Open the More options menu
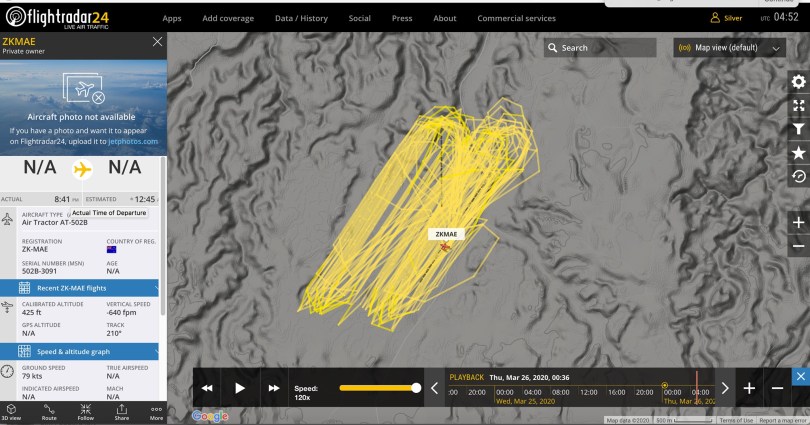 click(x=156, y=412)
